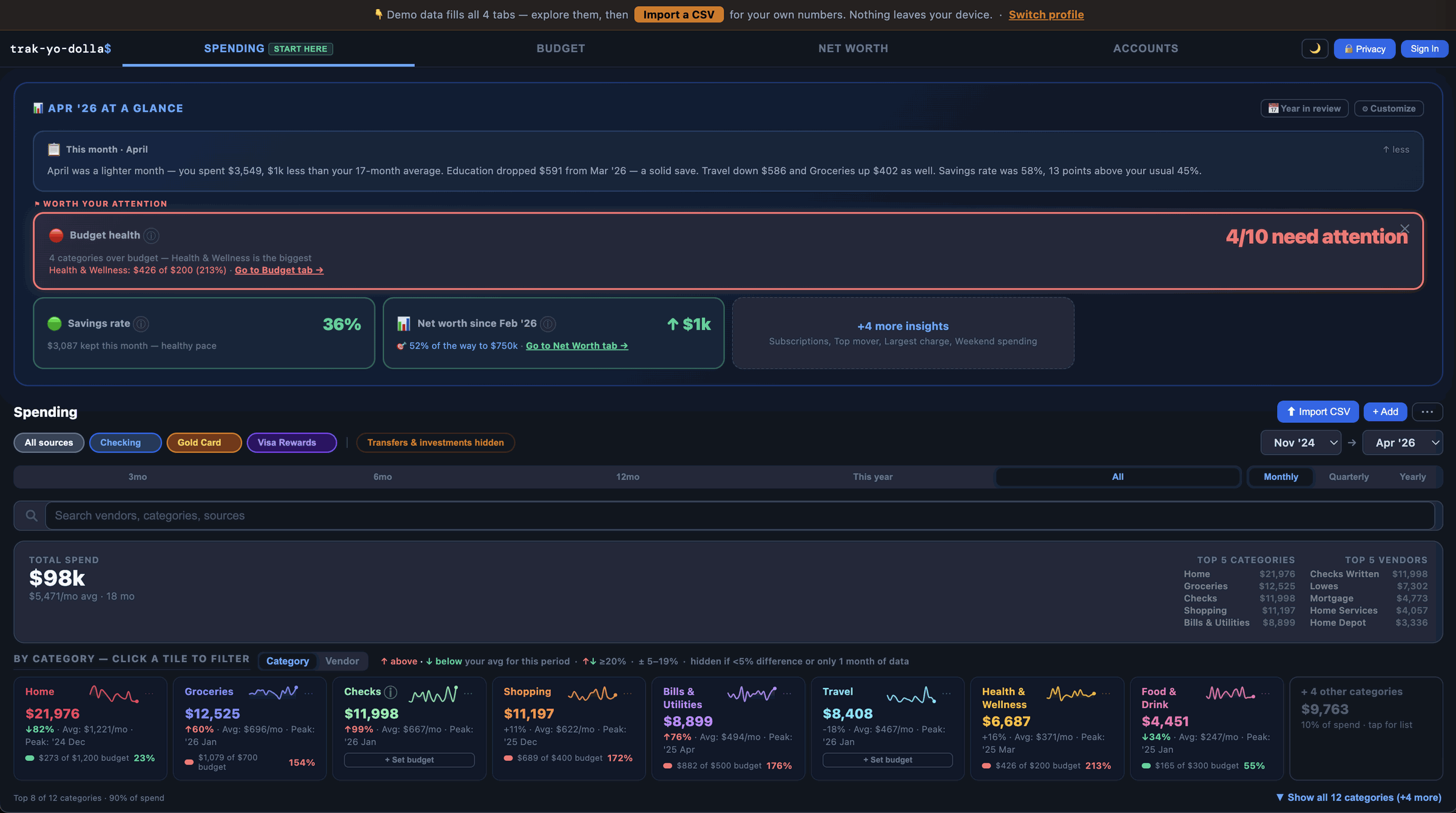
Task: Open the Spending tab
Action: (268, 49)
